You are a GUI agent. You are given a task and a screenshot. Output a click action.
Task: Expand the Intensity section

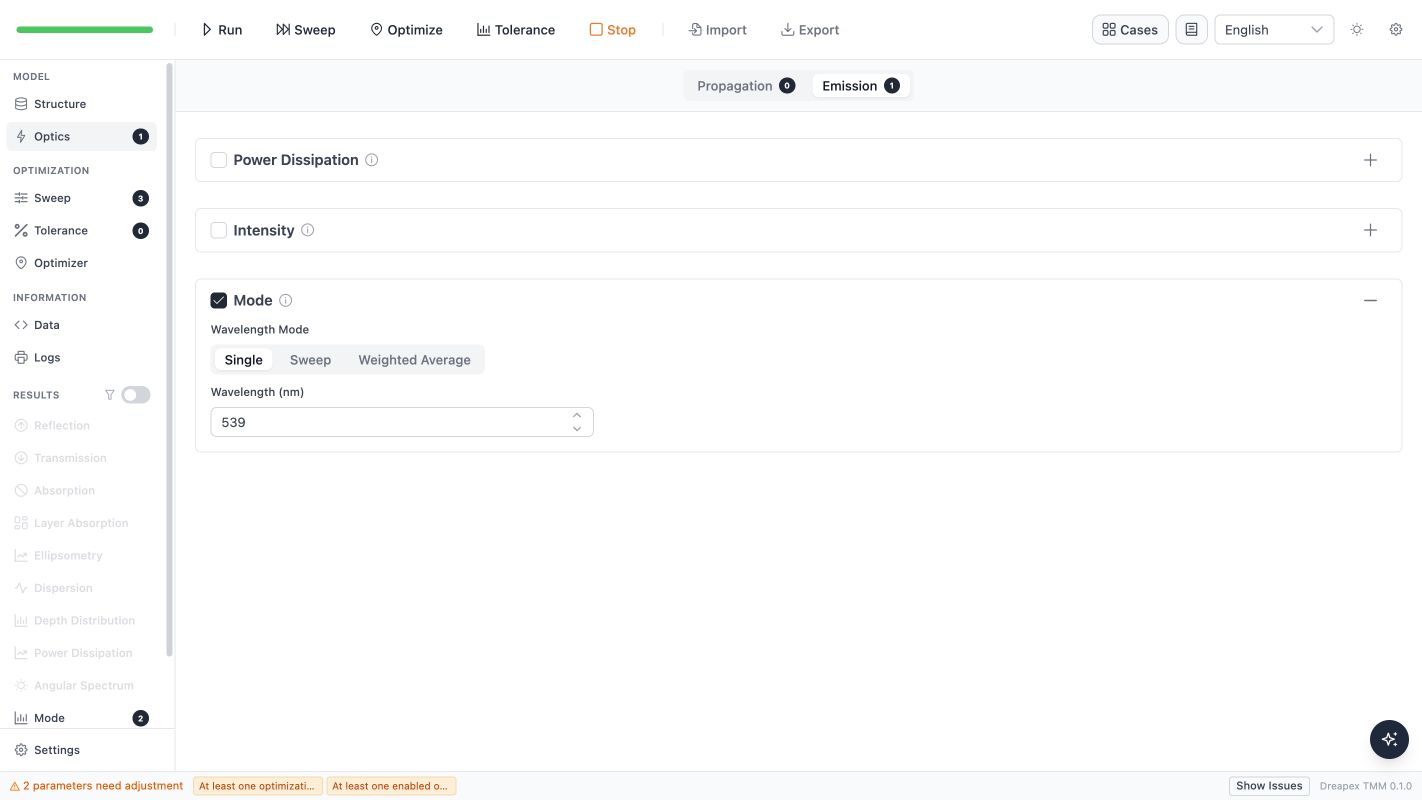1370,230
